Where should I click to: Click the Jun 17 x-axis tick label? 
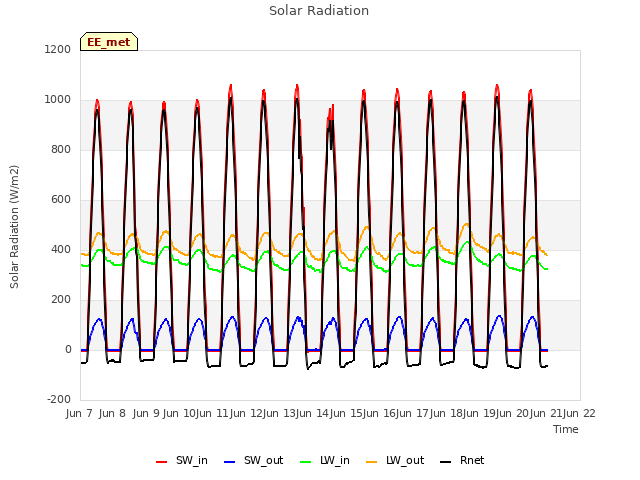pos(412,413)
